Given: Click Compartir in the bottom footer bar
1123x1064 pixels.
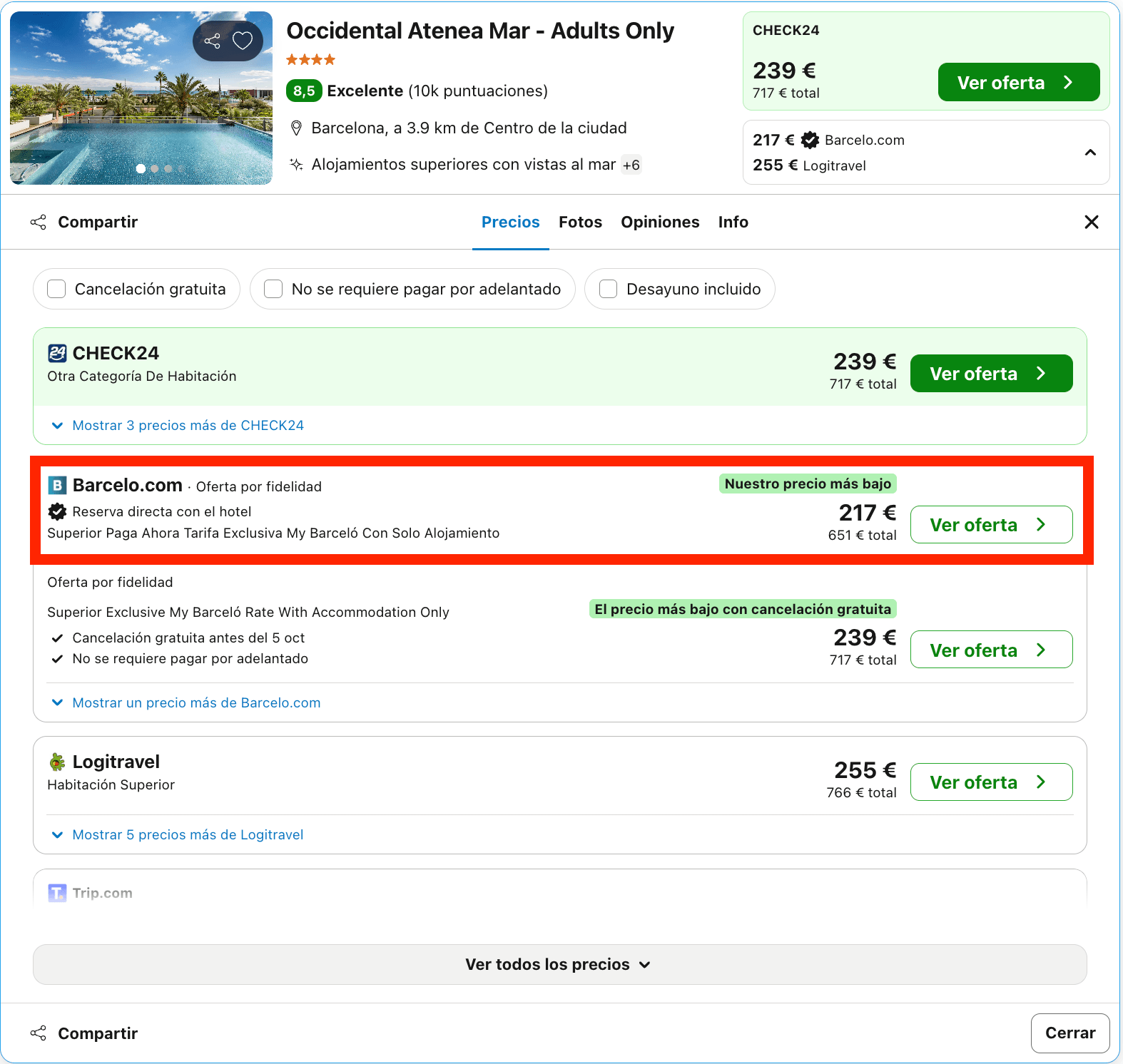Looking at the screenshot, I should point(84,1033).
